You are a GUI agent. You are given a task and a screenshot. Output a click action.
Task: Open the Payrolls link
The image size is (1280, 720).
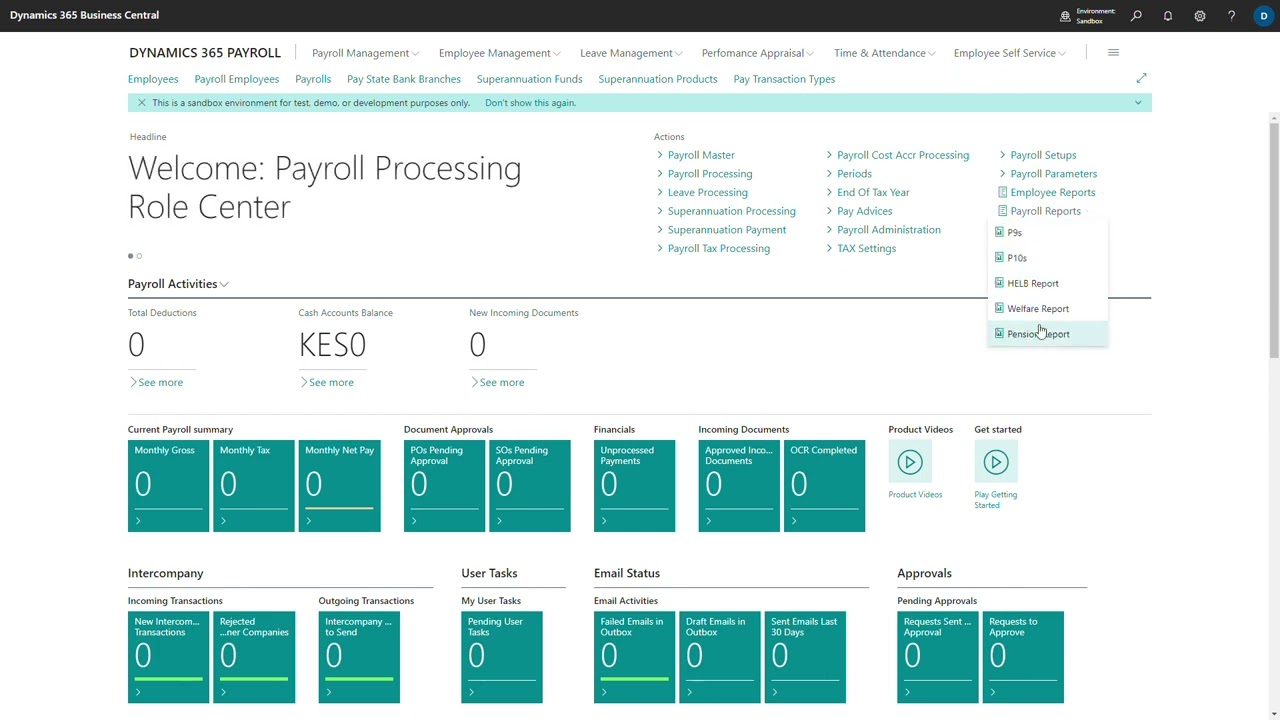[313, 79]
